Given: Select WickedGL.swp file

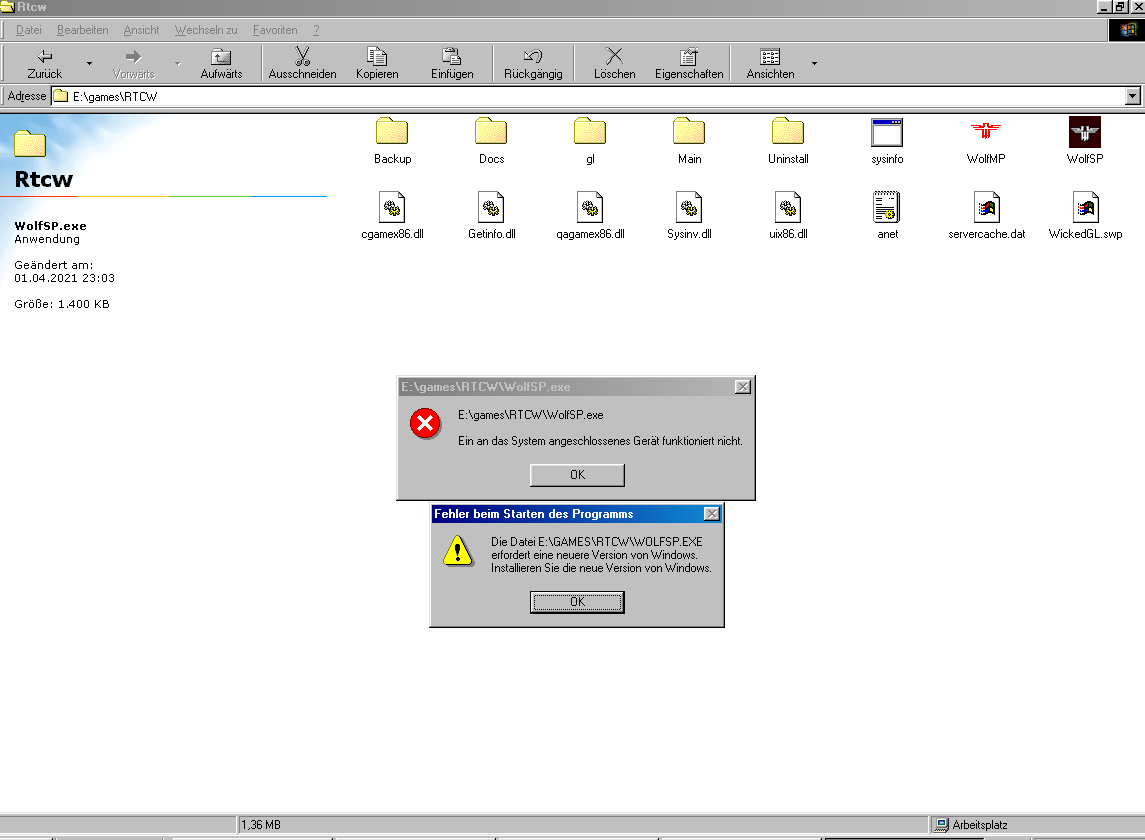Looking at the screenshot, I should click(1085, 216).
